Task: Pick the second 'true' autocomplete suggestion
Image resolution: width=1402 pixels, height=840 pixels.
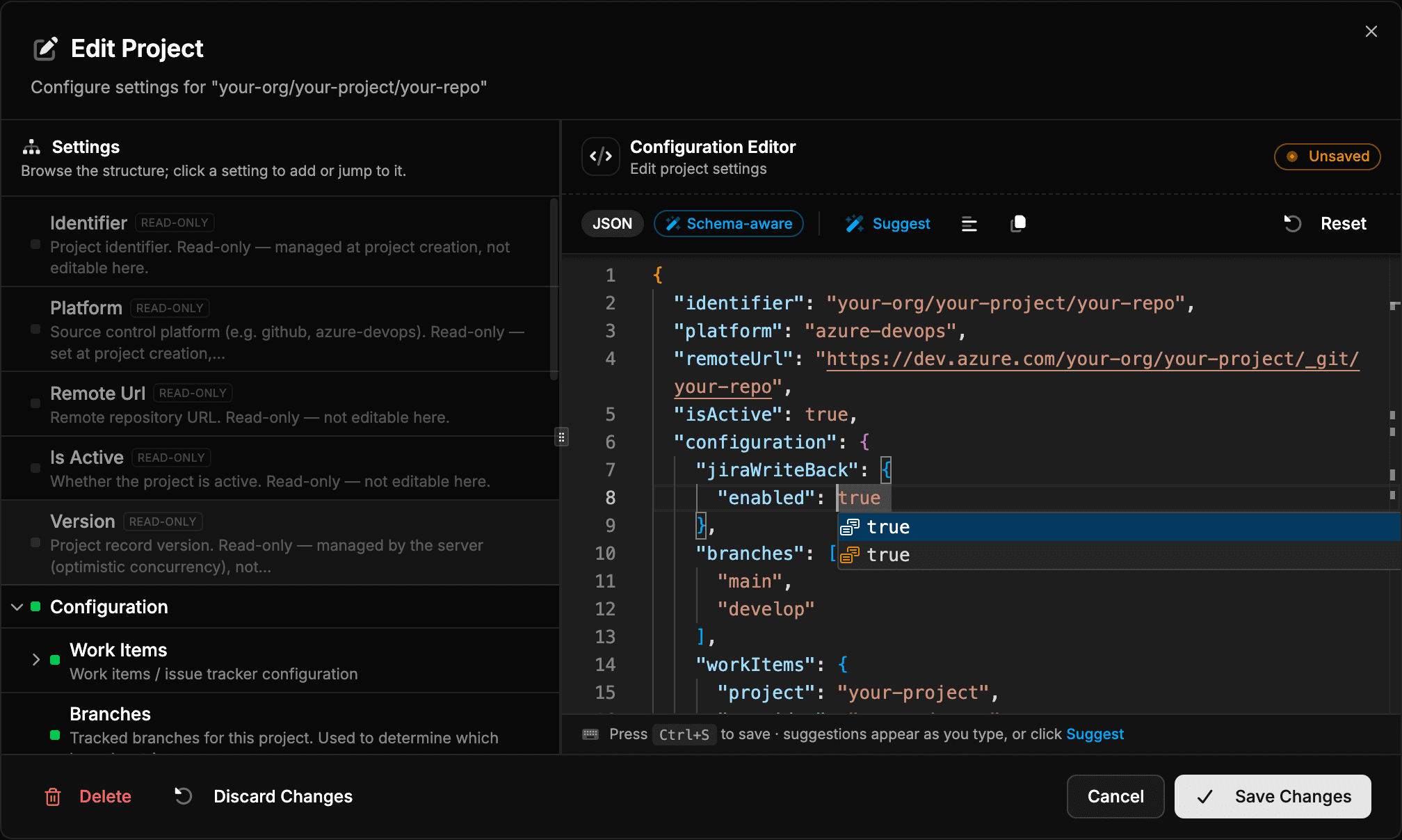Action: pyautogui.click(x=1118, y=555)
